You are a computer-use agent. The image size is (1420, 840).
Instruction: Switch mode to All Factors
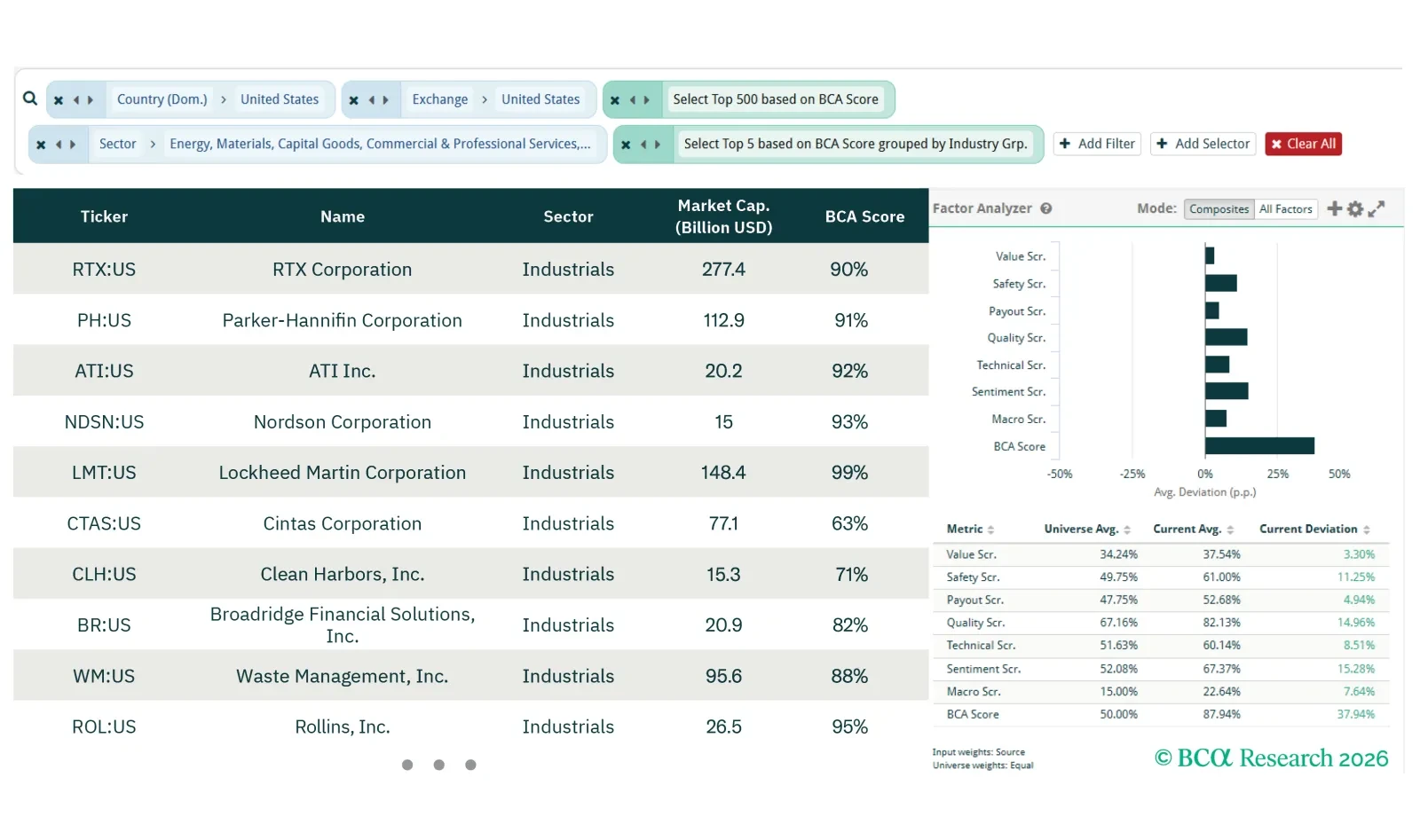[1285, 209]
